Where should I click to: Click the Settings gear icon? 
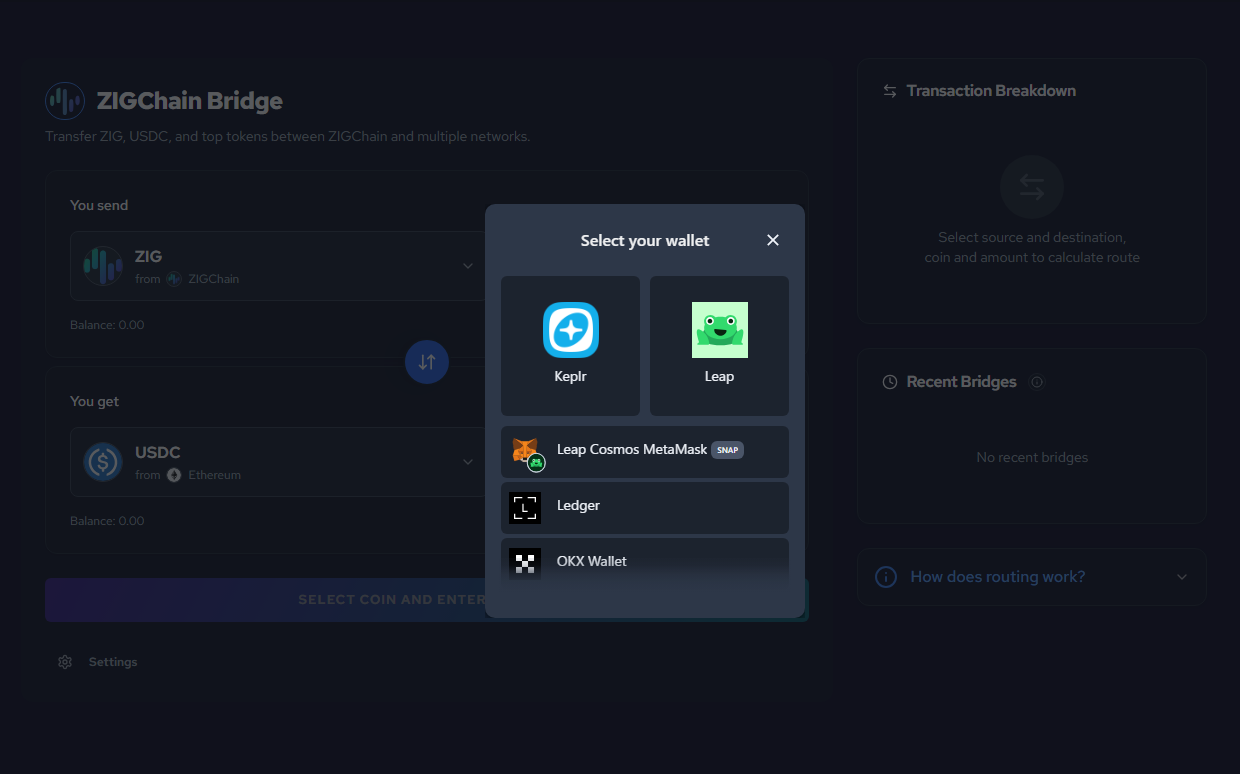coord(65,662)
